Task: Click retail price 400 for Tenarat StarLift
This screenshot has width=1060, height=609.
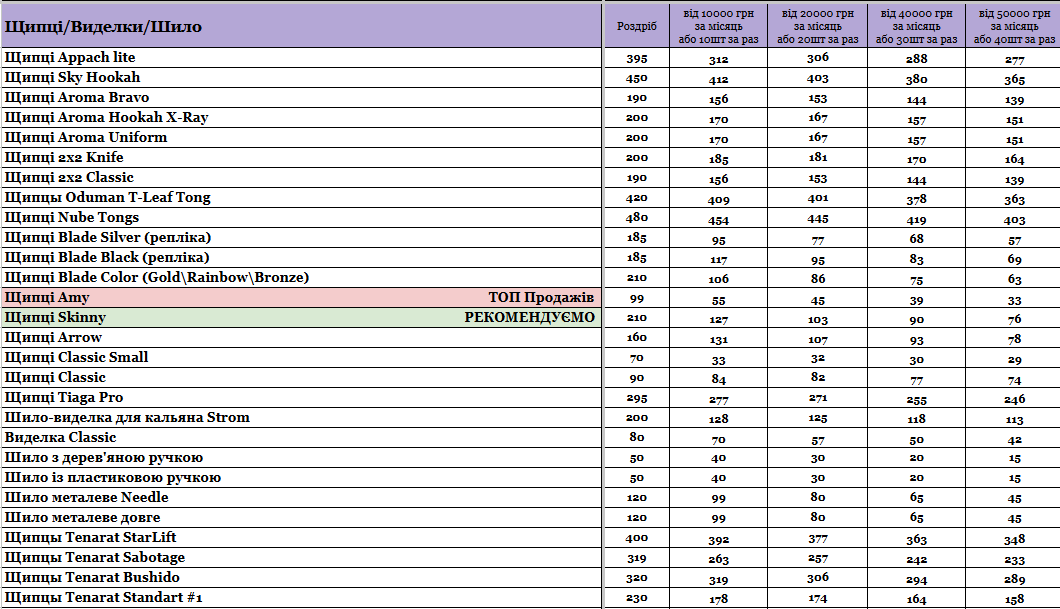Action: tap(637, 538)
